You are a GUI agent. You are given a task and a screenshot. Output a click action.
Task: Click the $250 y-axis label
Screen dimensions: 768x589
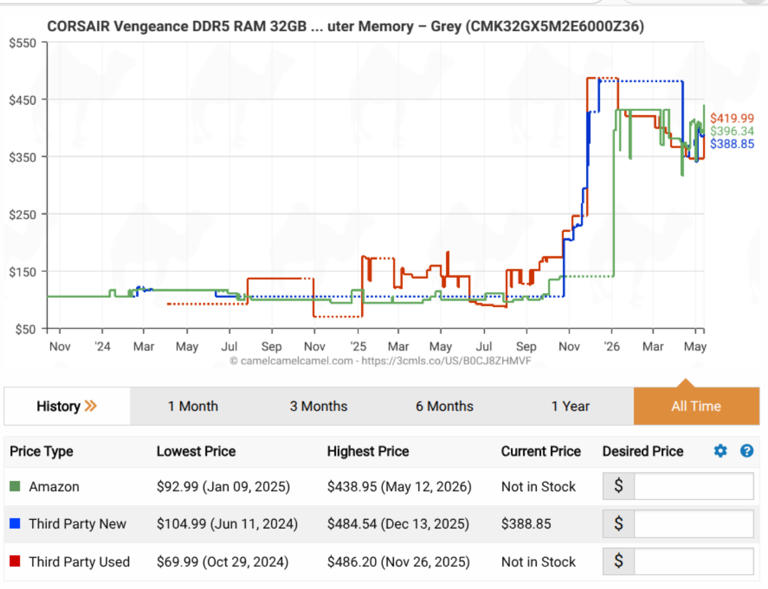click(23, 214)
